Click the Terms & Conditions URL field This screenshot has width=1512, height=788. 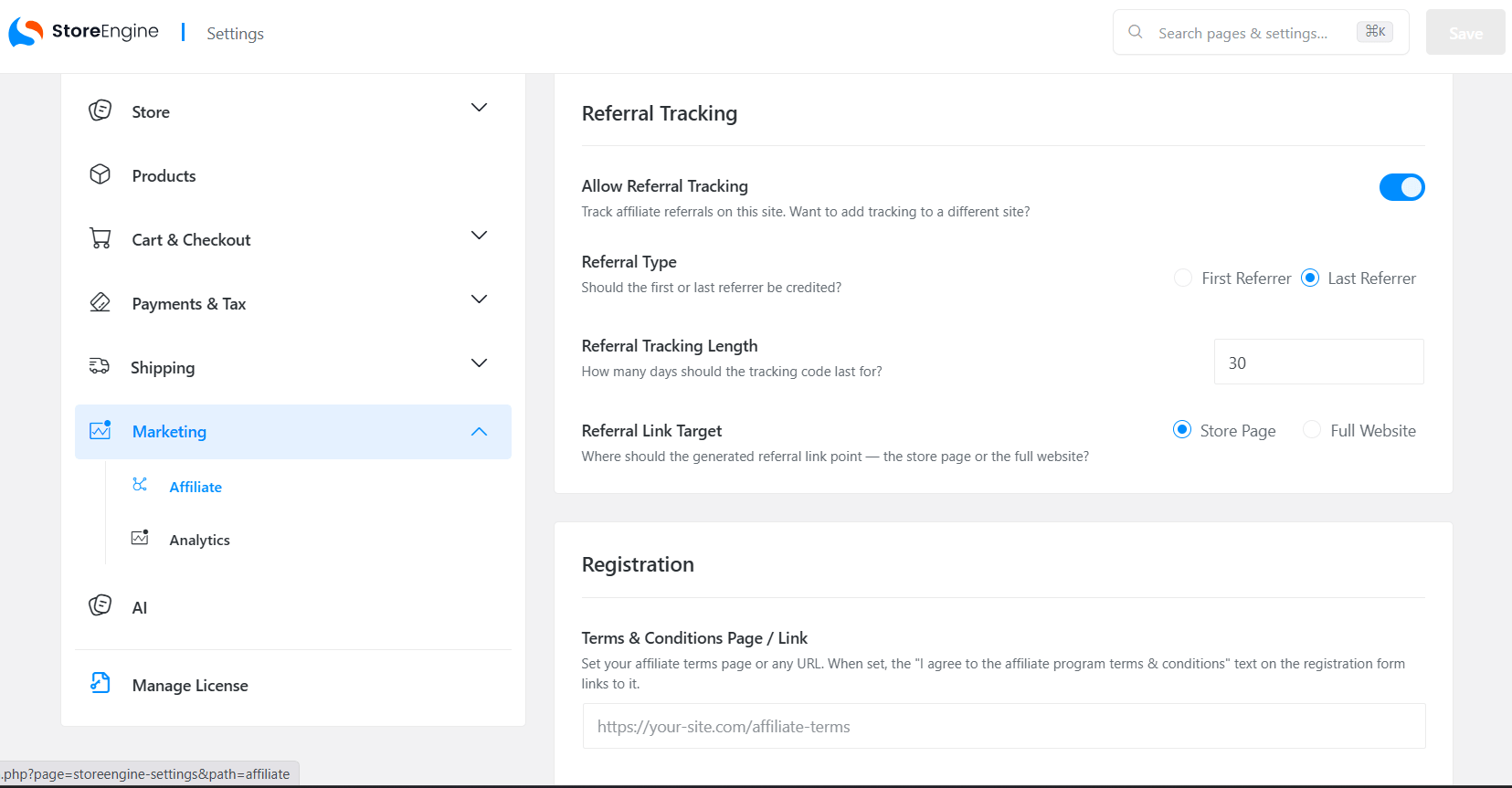pyautogui.click(x=1004, y=726)
